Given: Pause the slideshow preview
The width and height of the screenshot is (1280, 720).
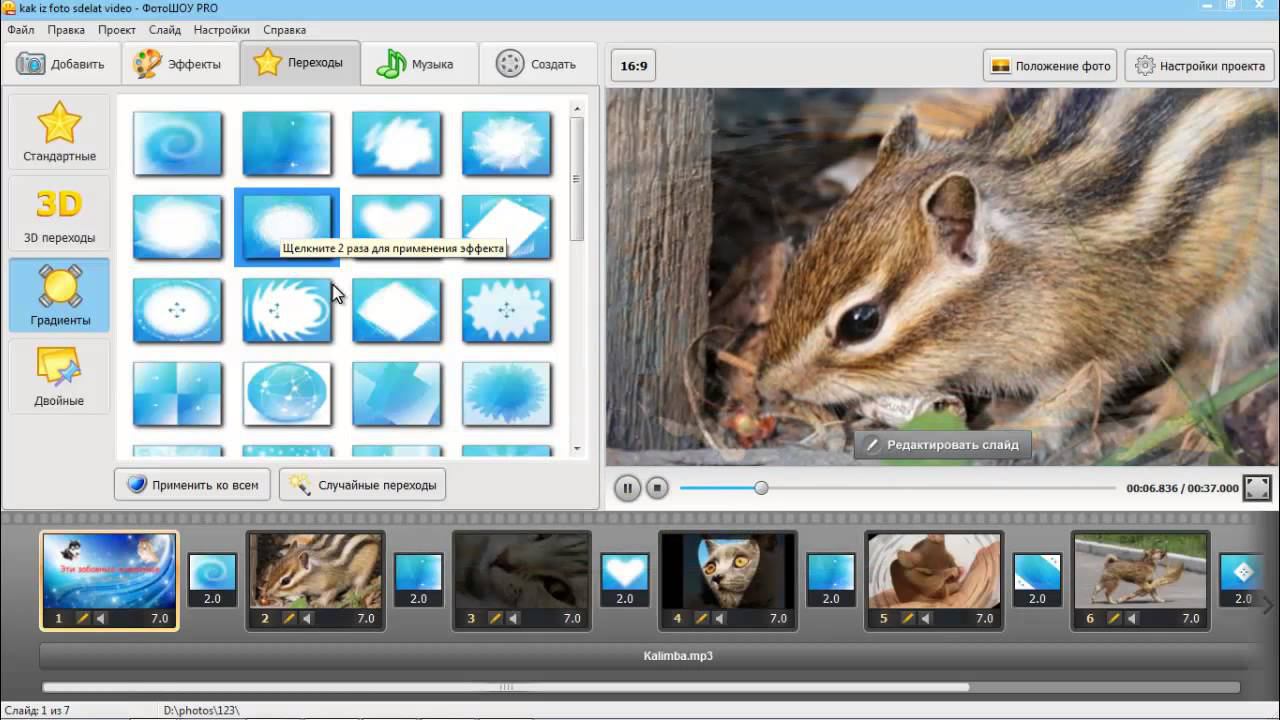Looking at the screenshot, I should click(x=628, y=488).
